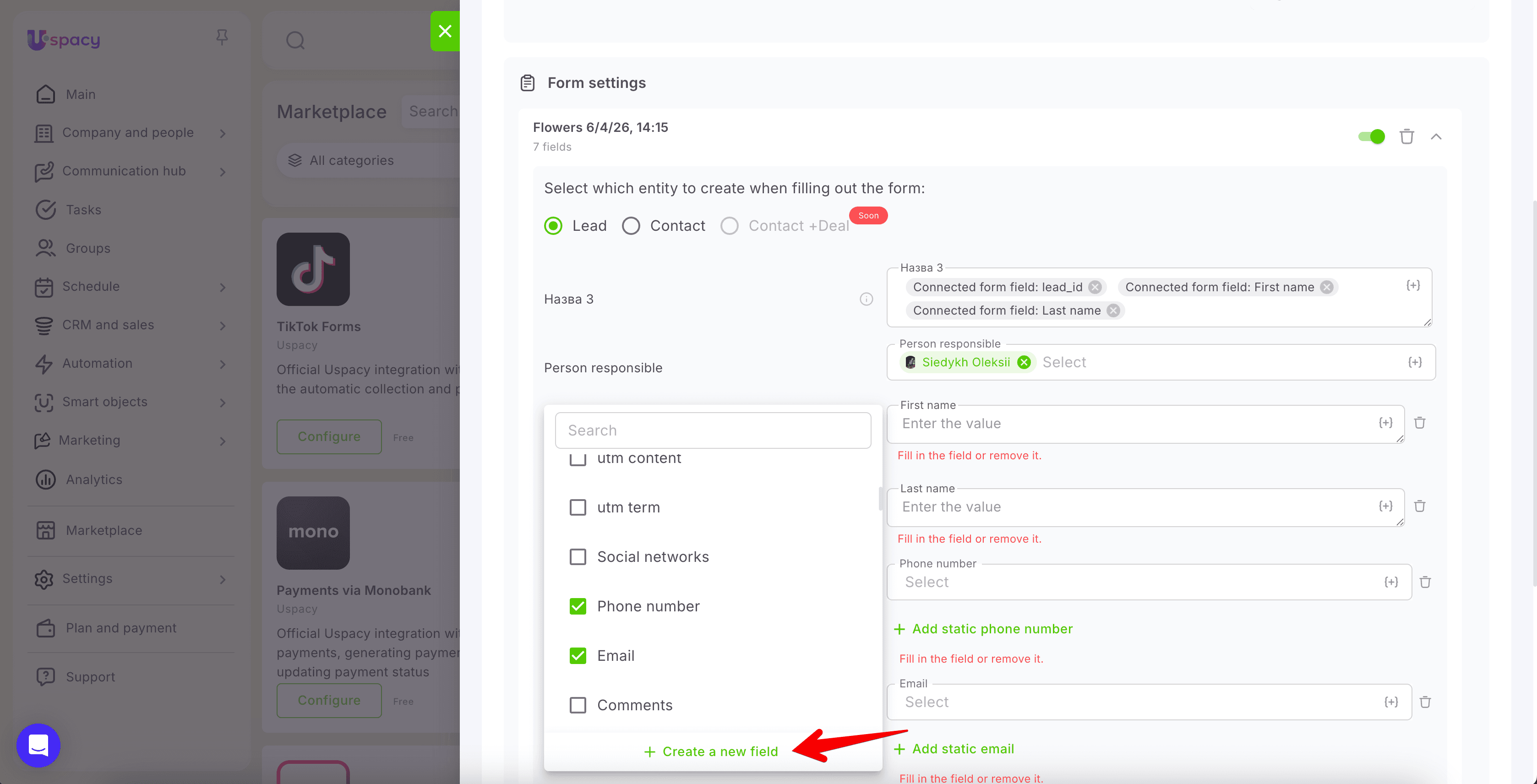Viewport: 1537px width, 784px height.
Task: Expand the Automation menu
Action: (223, 364)
